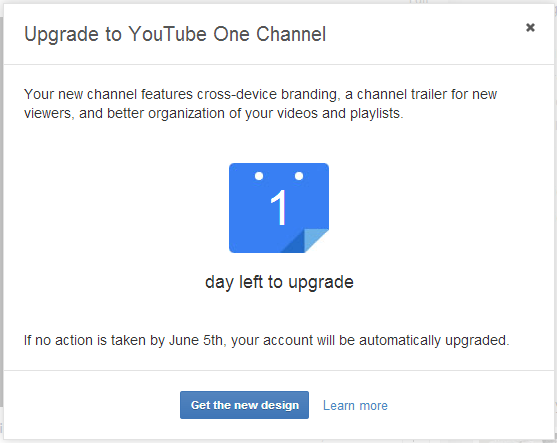Screen dimensions: 557x443
Task: Click the word "upgrade" under the calendar
Action: point(321,283)
